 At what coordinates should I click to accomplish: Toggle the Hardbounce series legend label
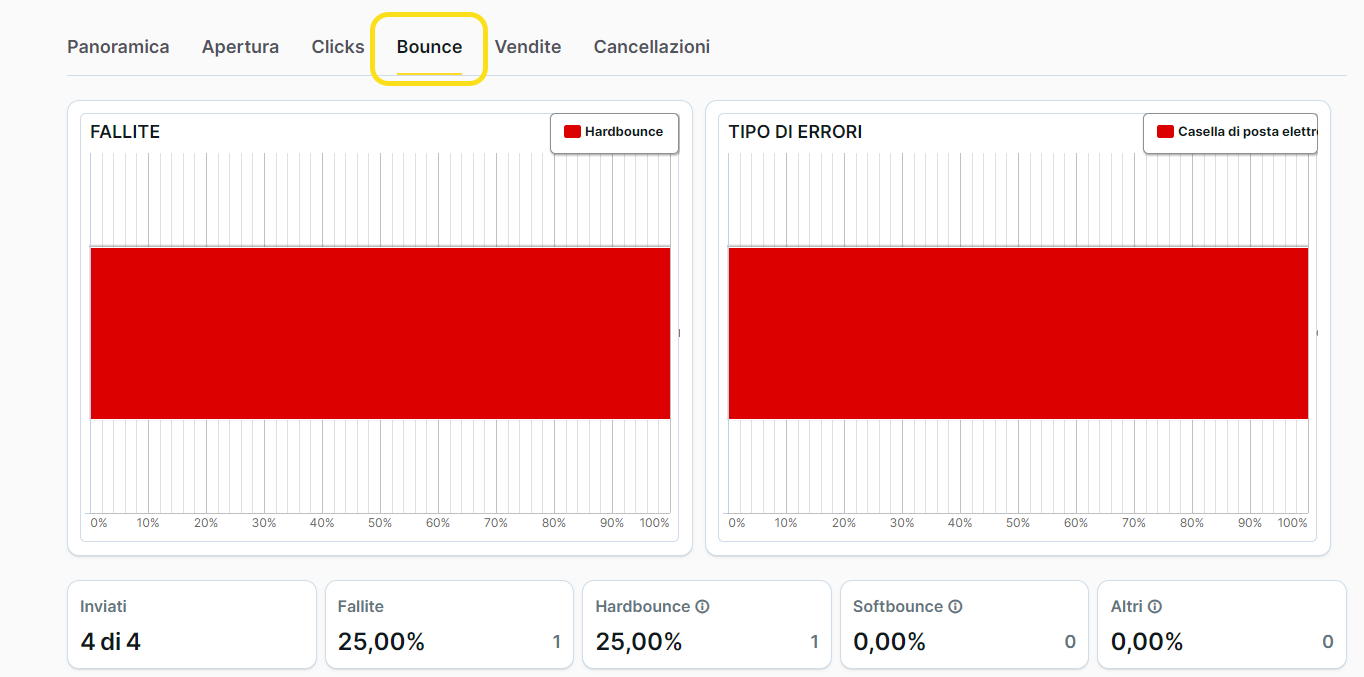624,132
